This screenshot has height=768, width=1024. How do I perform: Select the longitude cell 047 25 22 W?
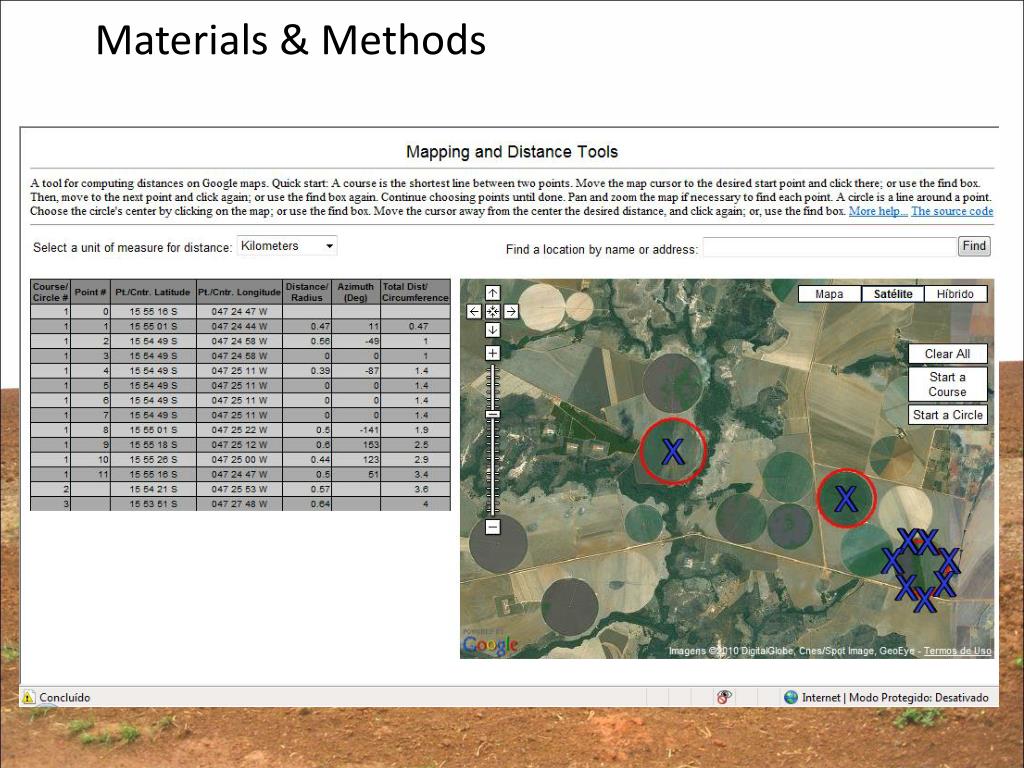pos(239,430)
